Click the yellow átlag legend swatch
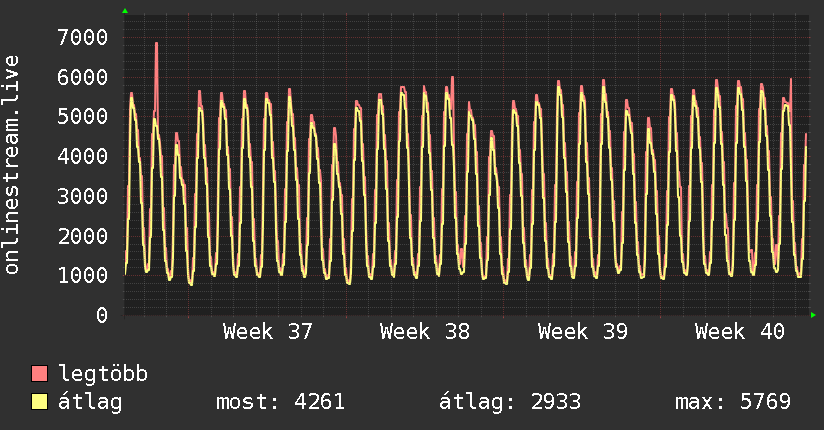The width and height of the screenshot is (824, 430). (39, 401)
